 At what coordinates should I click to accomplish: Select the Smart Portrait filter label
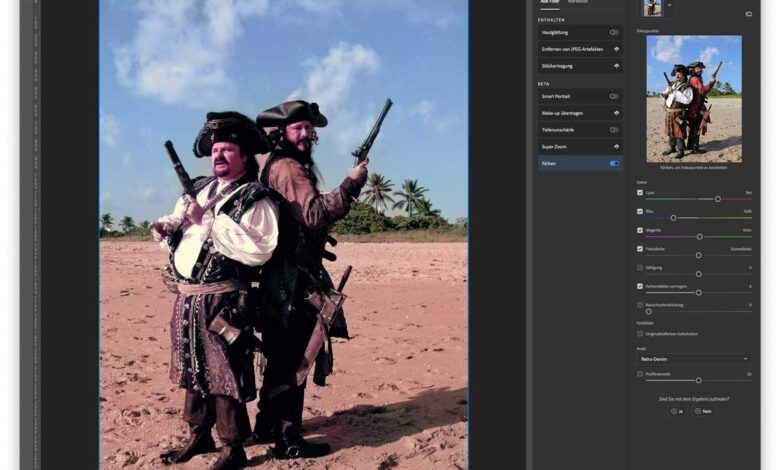click(556, 96)
